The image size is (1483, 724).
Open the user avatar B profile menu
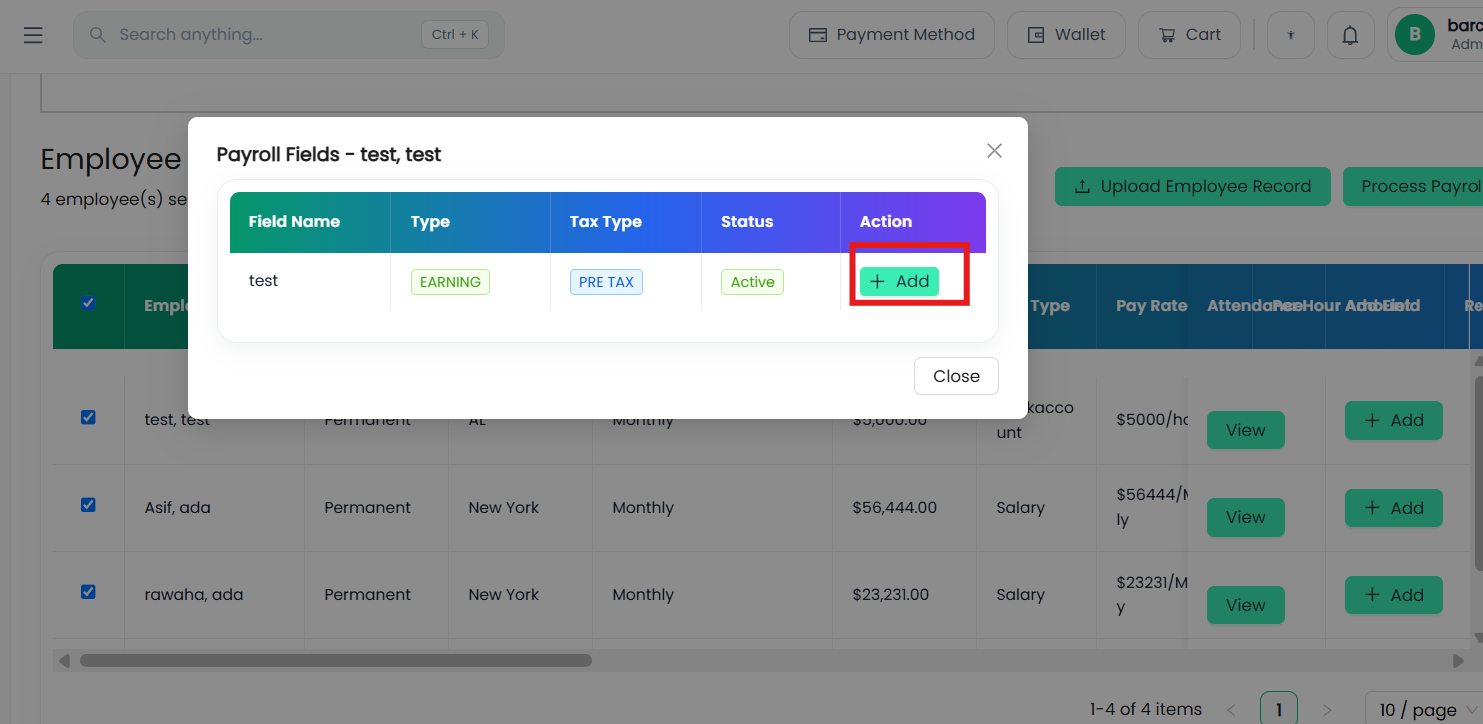point(1414,35)
